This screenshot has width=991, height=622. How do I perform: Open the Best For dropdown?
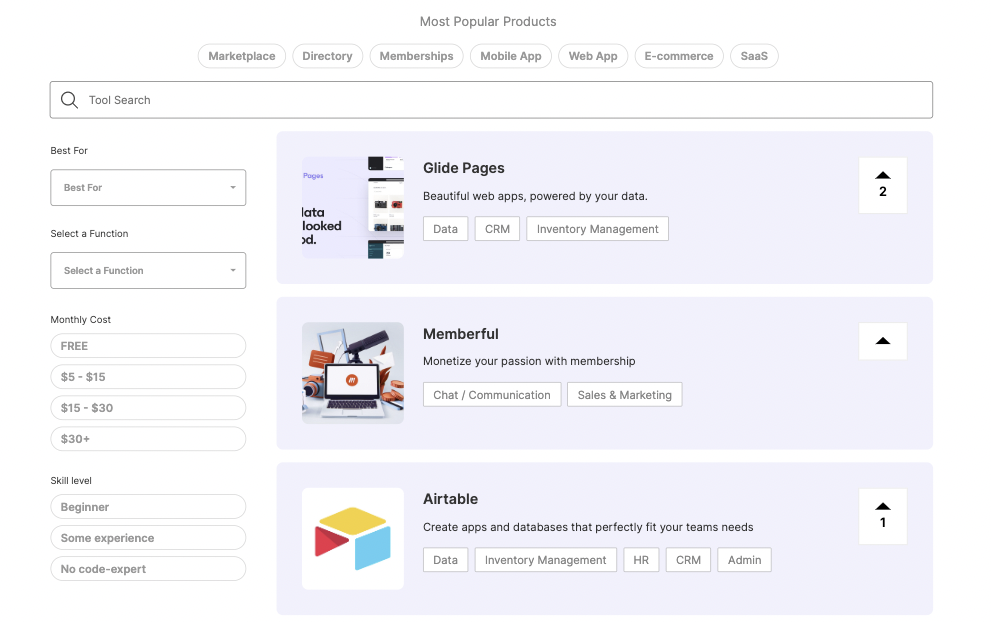(148, 188)
